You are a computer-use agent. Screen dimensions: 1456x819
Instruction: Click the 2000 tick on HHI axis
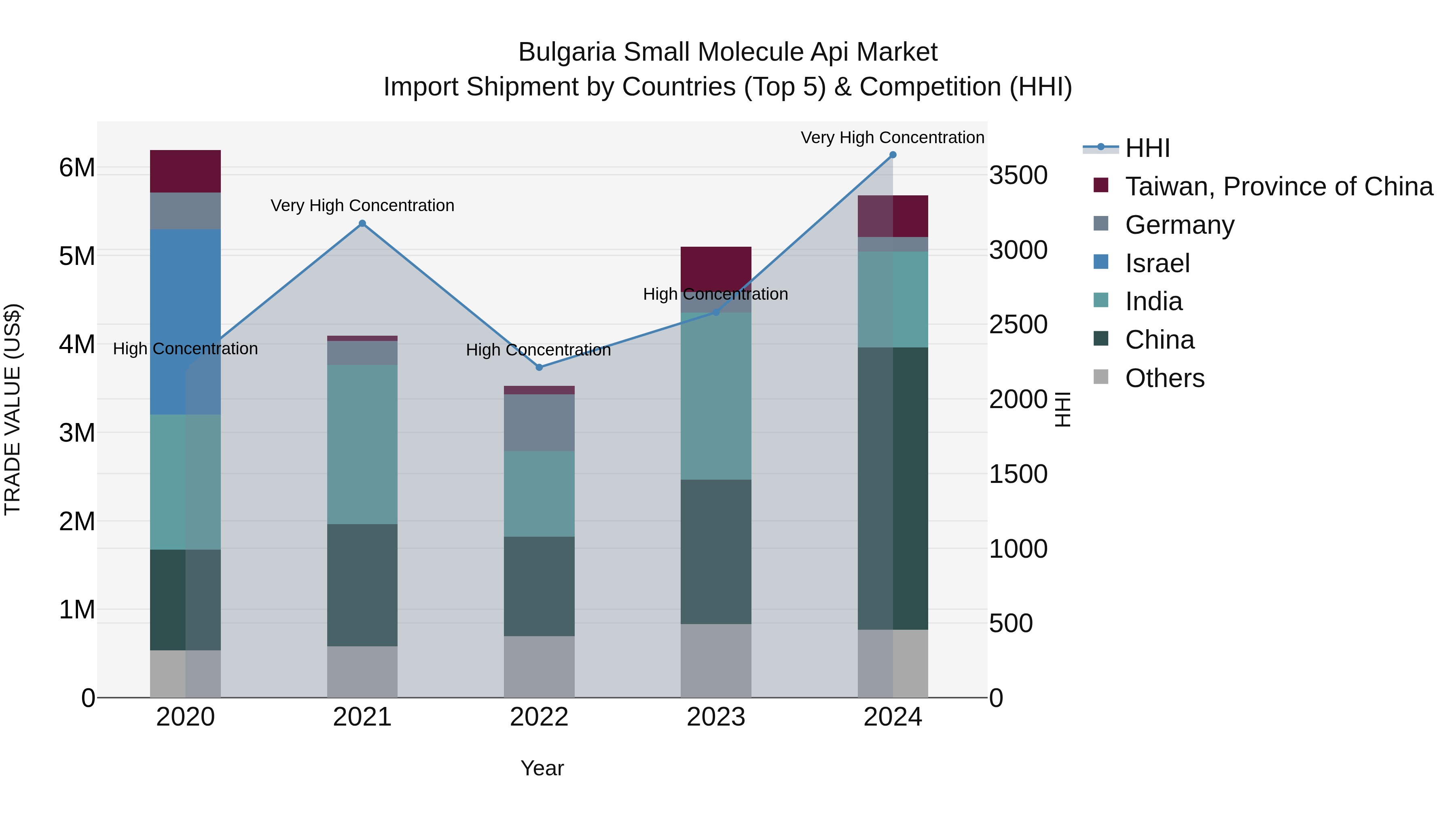(1018, 399)
